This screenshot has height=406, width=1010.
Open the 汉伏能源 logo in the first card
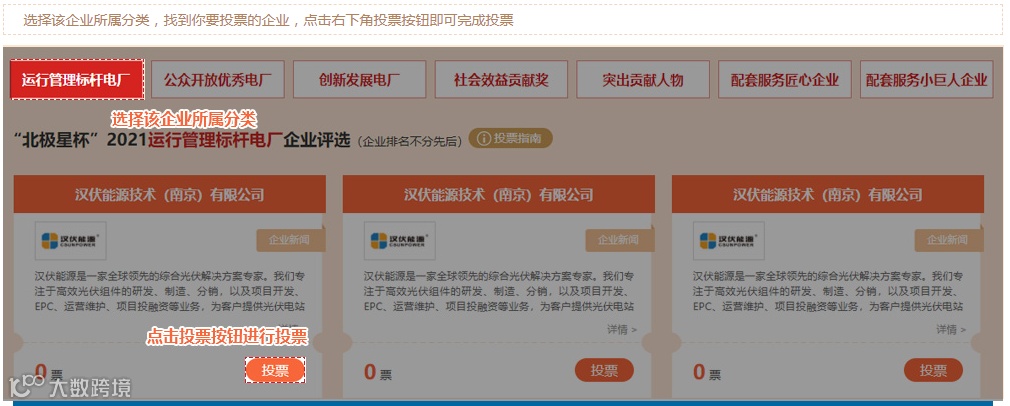pos(71,241)
